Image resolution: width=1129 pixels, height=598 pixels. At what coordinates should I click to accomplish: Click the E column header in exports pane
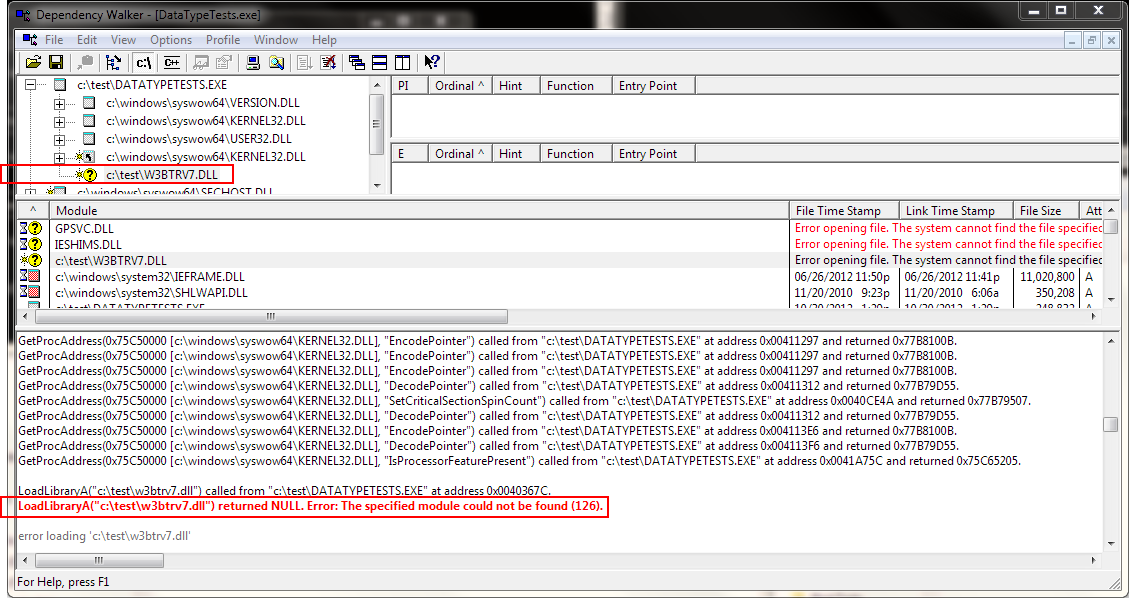click(410, 154)
